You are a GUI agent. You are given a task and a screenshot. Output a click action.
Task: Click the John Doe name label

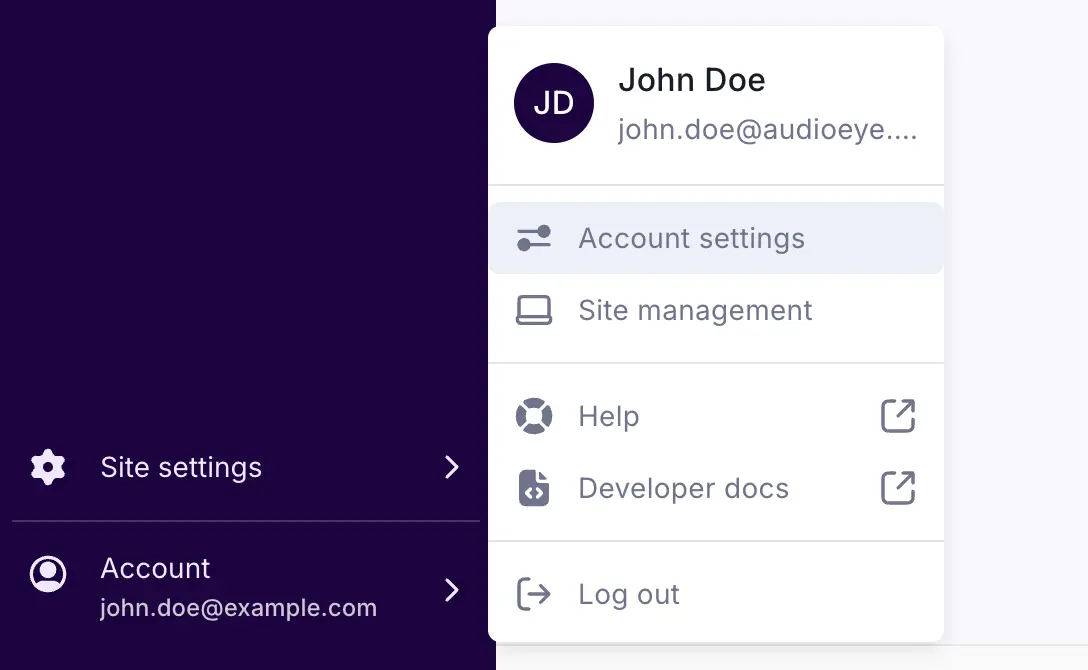[x=692, y=79]
